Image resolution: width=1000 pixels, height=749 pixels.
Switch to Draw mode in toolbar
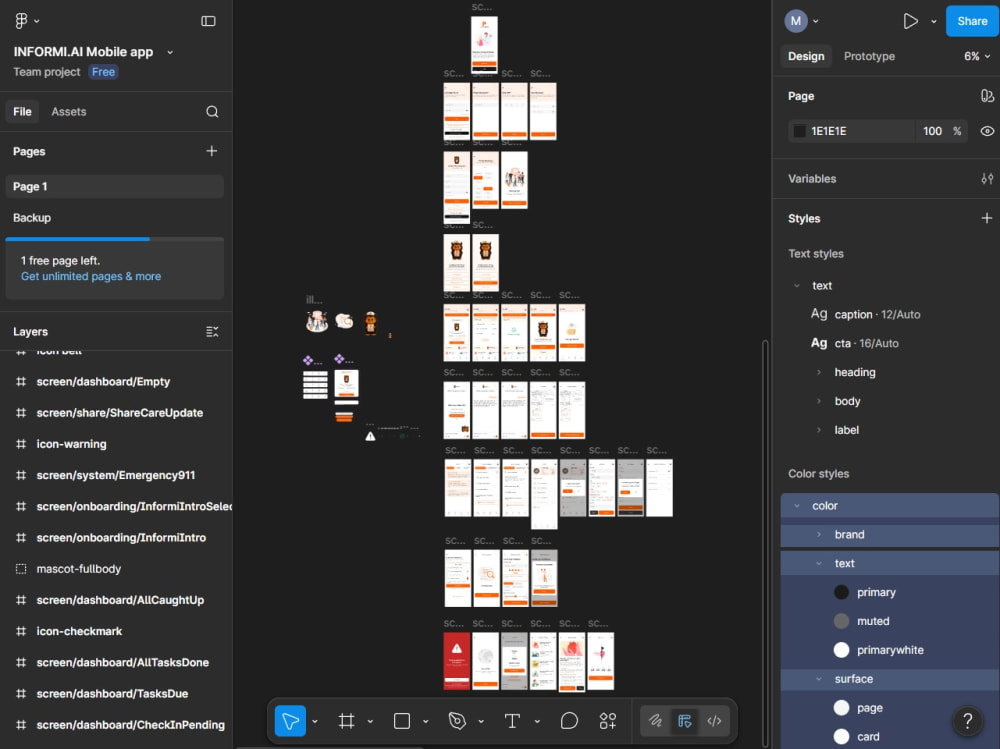click(655, 721)
